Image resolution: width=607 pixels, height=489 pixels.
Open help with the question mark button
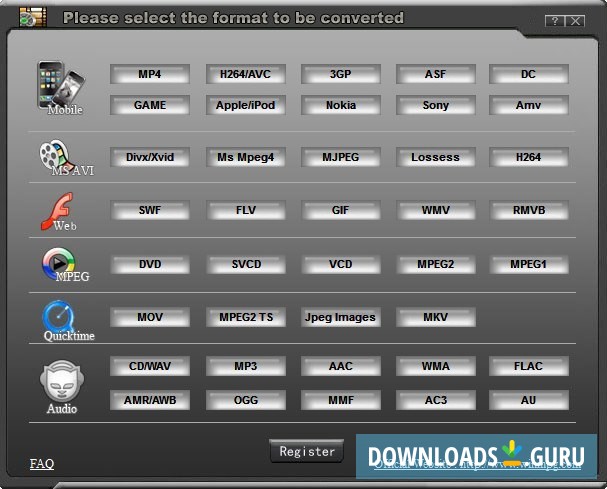555,21
